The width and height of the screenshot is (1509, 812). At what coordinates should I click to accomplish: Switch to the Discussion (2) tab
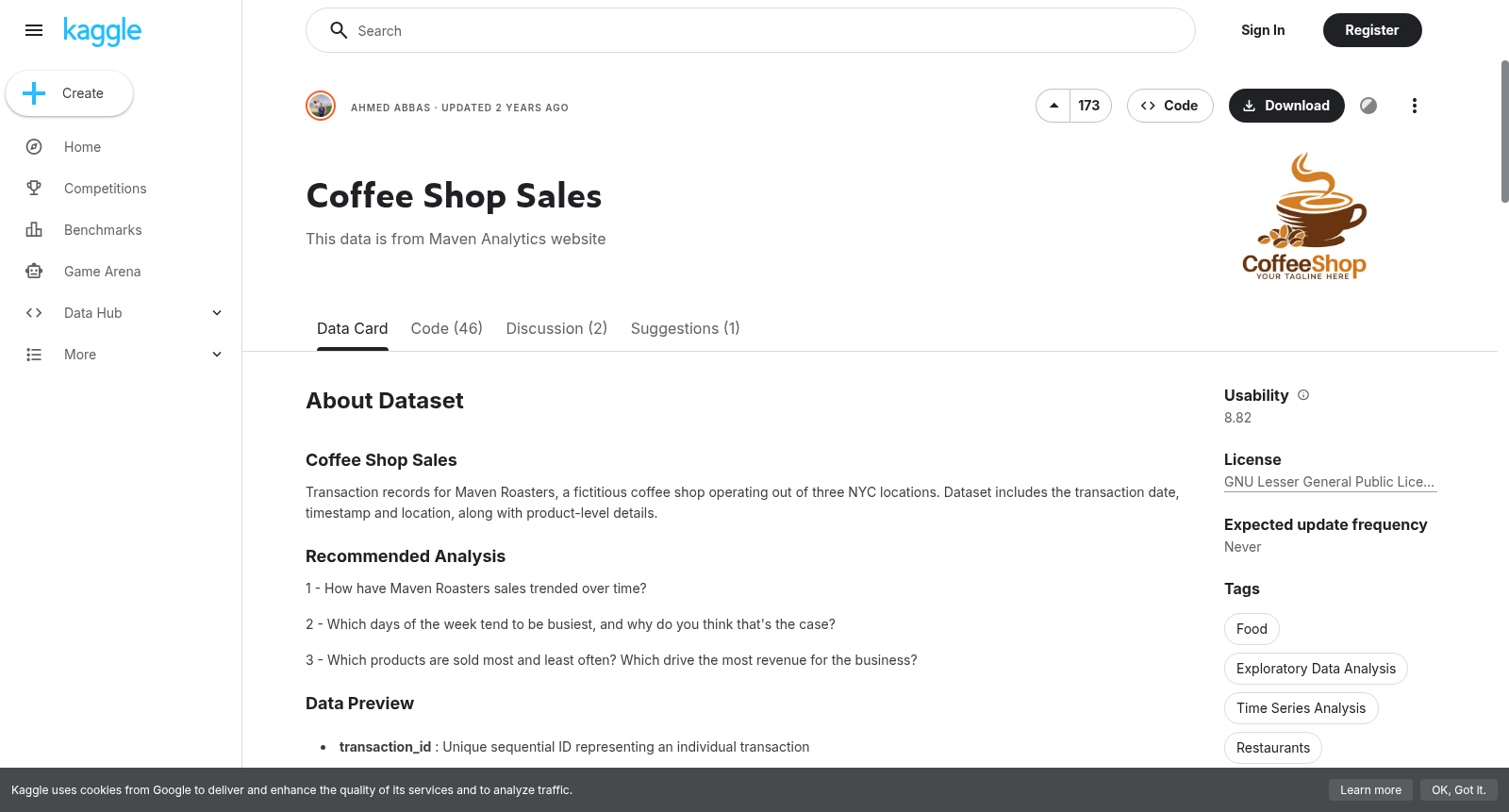coord(556,328)
